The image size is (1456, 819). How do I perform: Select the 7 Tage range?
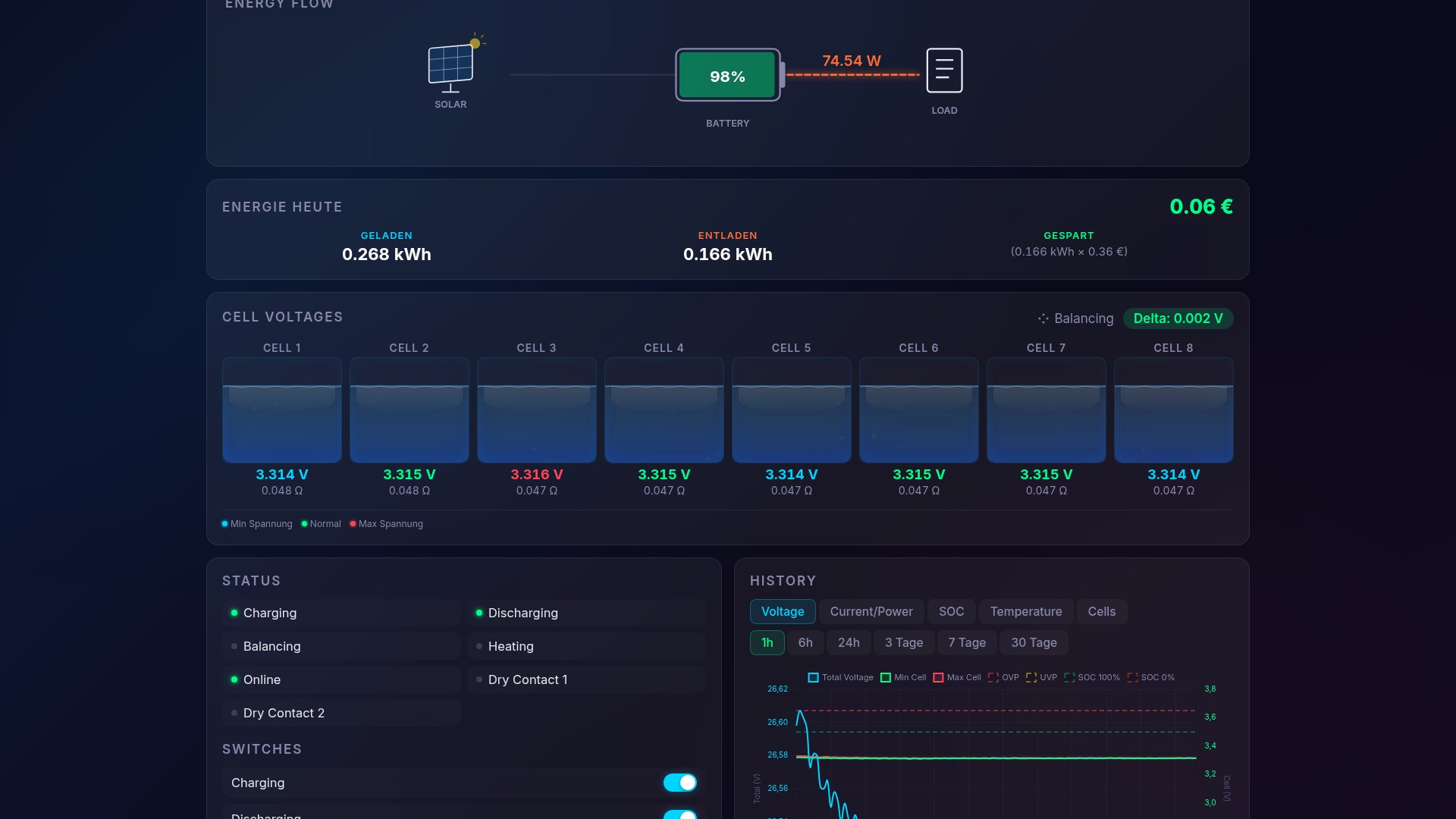967,643
